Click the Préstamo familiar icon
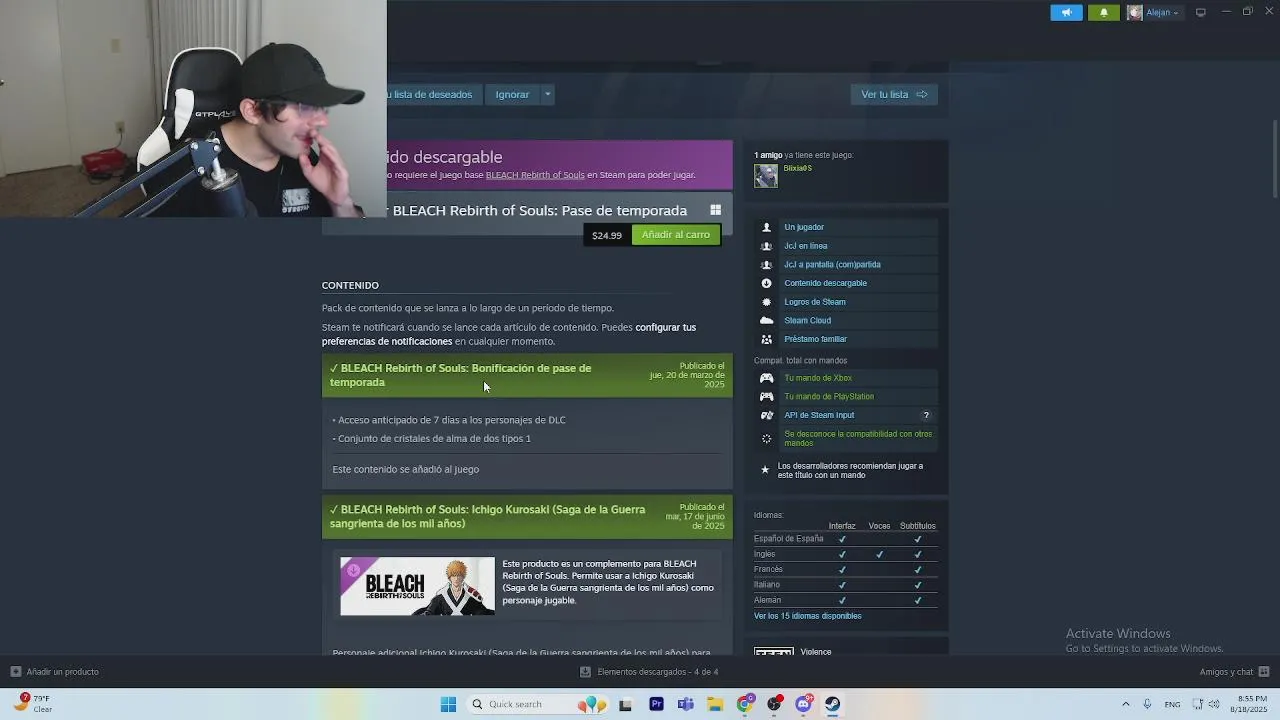This screenshot has height=720, width=1280. tap(766, 339)
